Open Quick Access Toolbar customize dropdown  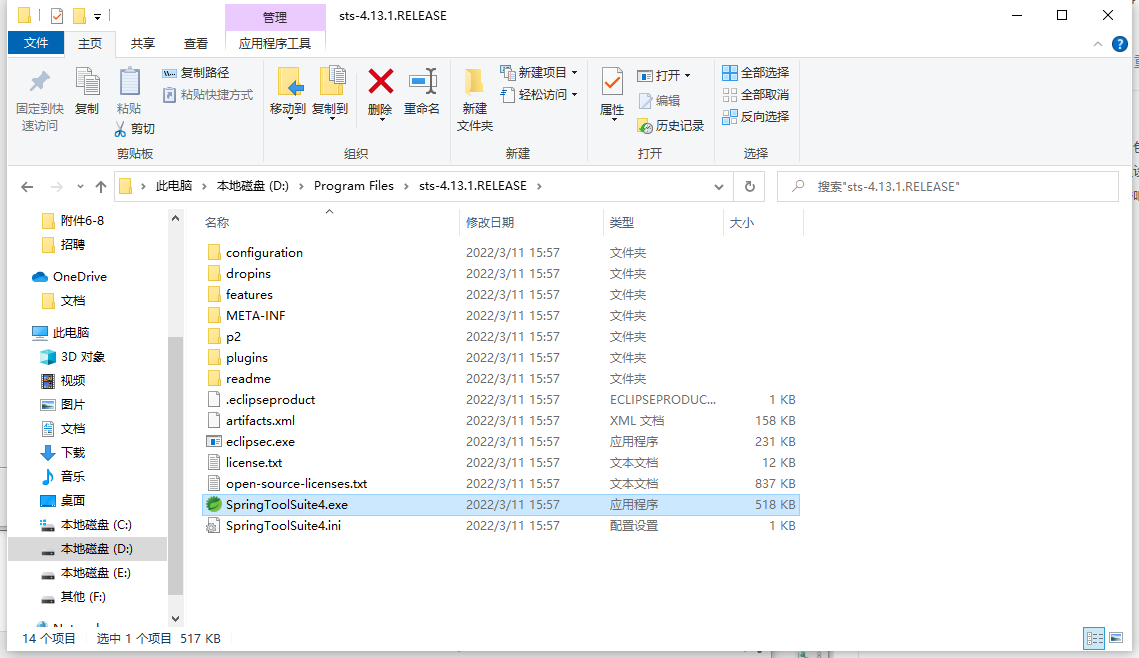pos(97,16)
